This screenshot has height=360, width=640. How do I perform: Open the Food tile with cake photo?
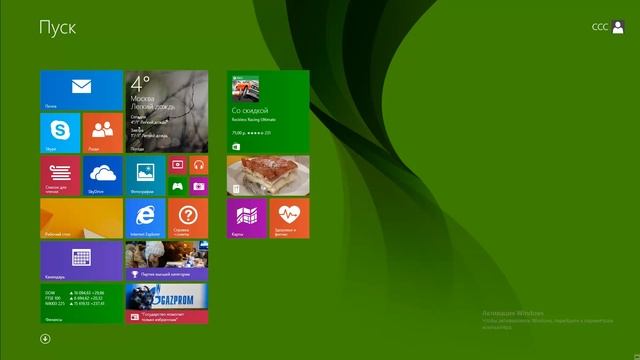coord(268,176)
